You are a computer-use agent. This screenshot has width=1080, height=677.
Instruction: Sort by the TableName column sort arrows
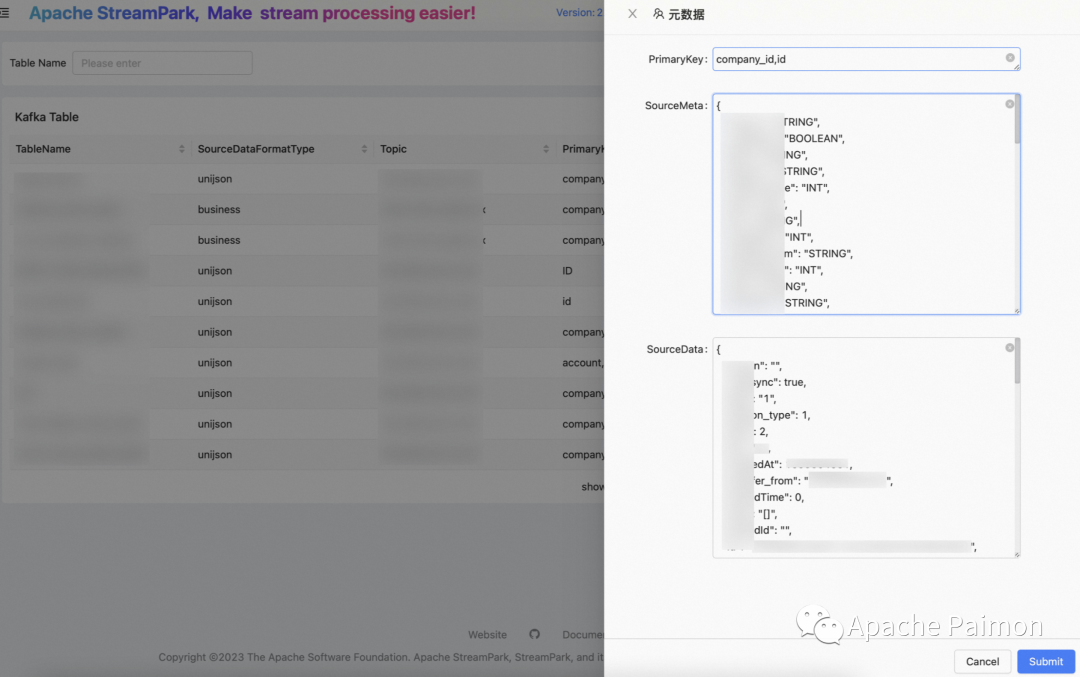pos(182,149)
